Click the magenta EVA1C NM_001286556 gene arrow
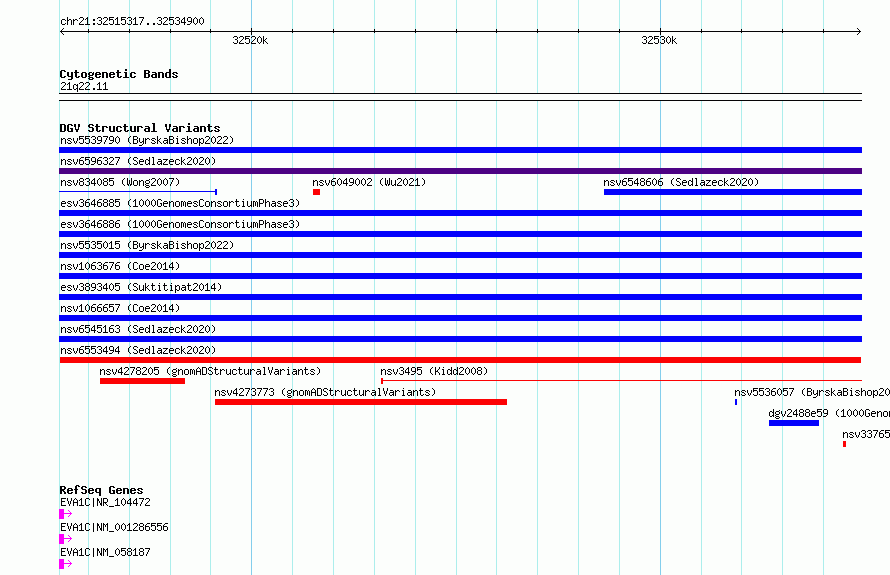Viewport: 890px width, 575px height. coord(66,539)
